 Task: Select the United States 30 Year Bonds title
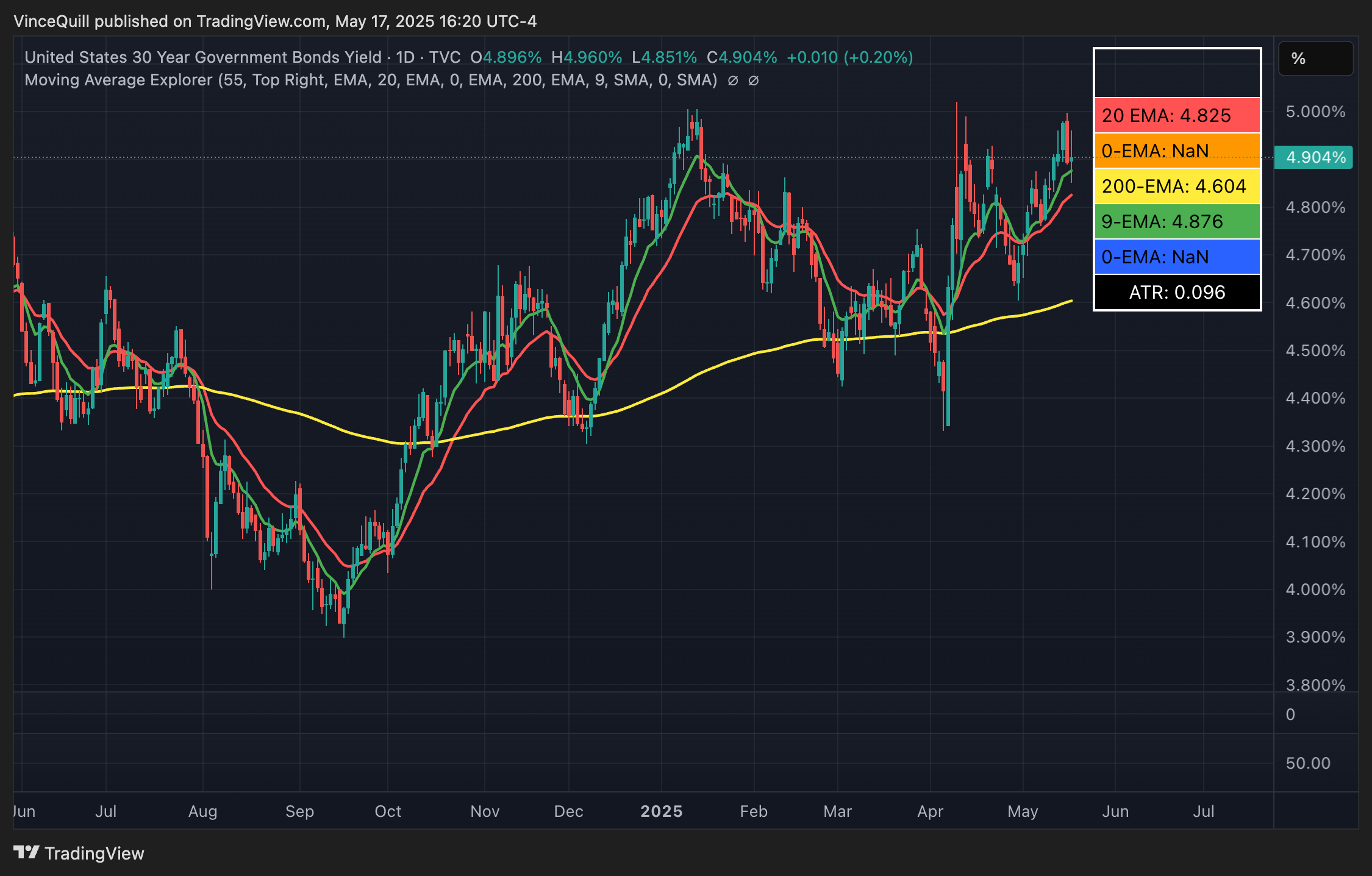tap(202, 57)
